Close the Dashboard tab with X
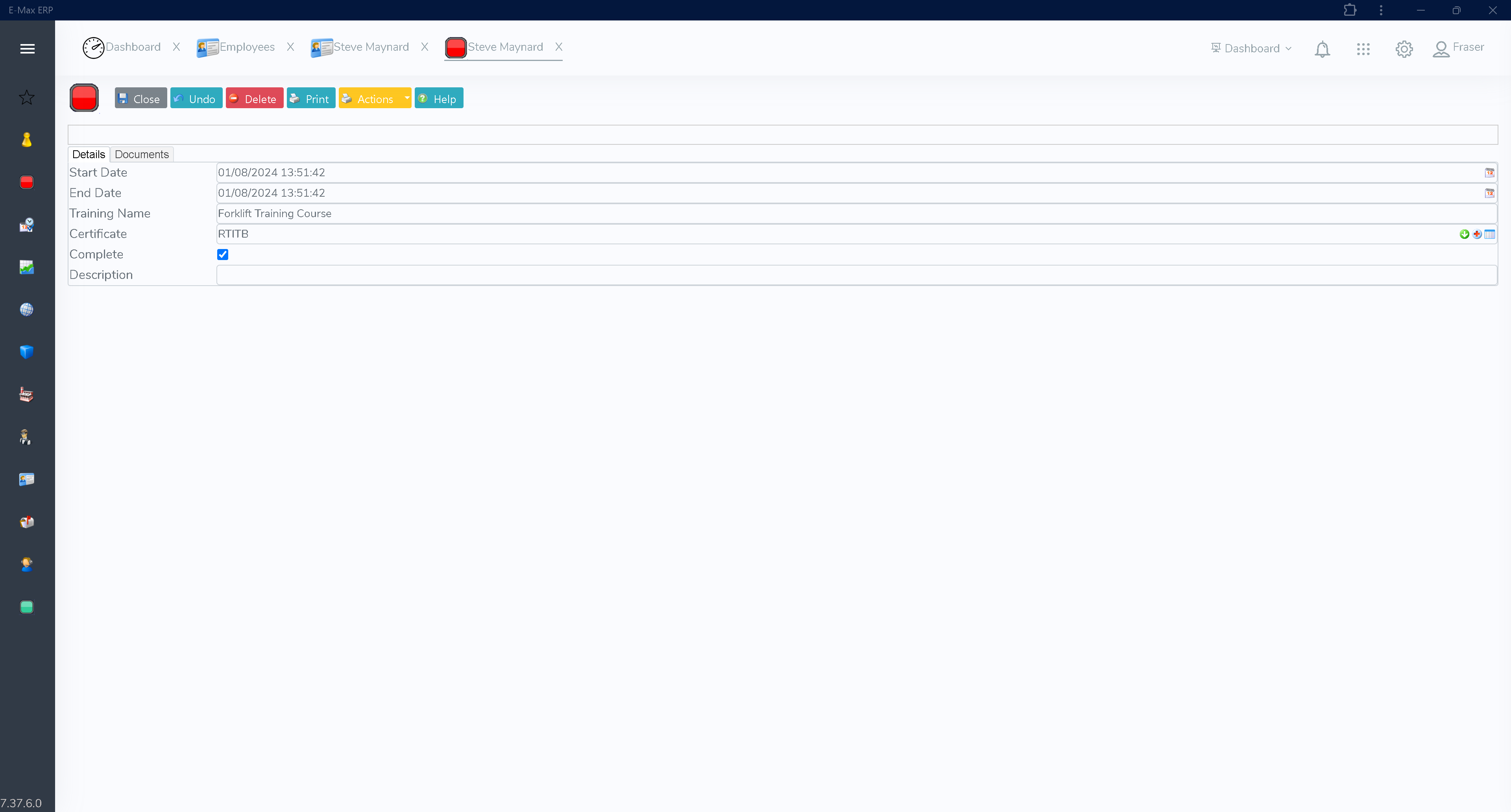Screen dimensions: 1511x812 176,47
